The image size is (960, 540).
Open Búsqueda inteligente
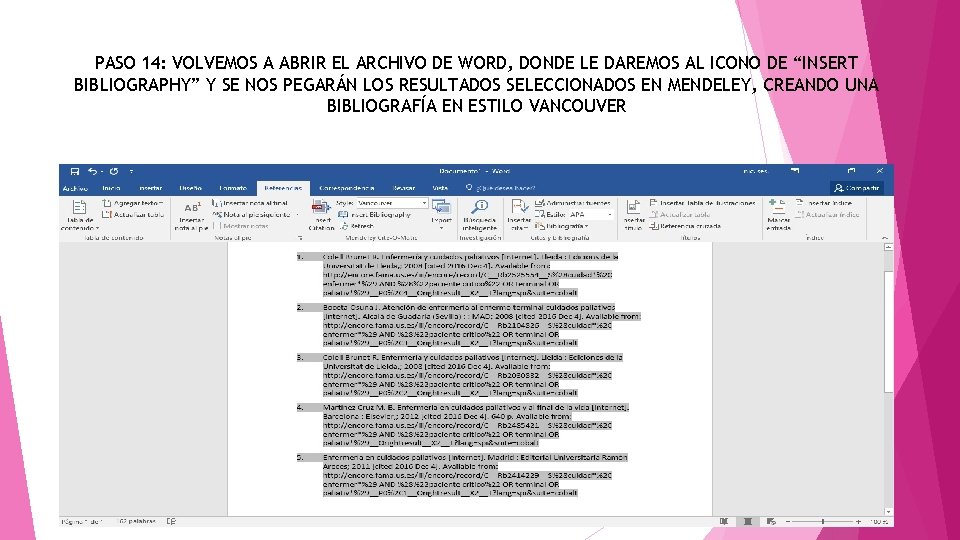click(x=480, y=214)
